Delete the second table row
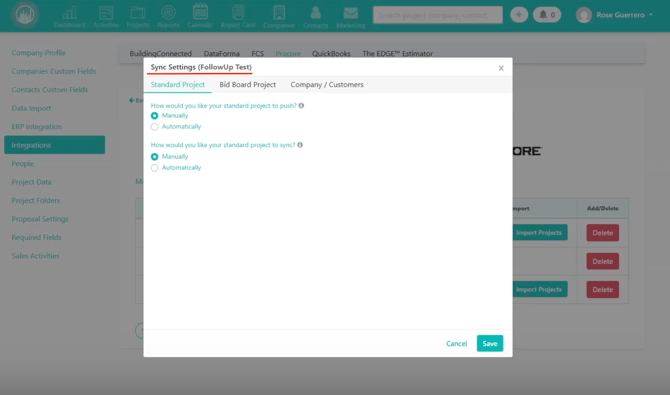Viewport: 670px width, 395px height. (x=602, y=261)
